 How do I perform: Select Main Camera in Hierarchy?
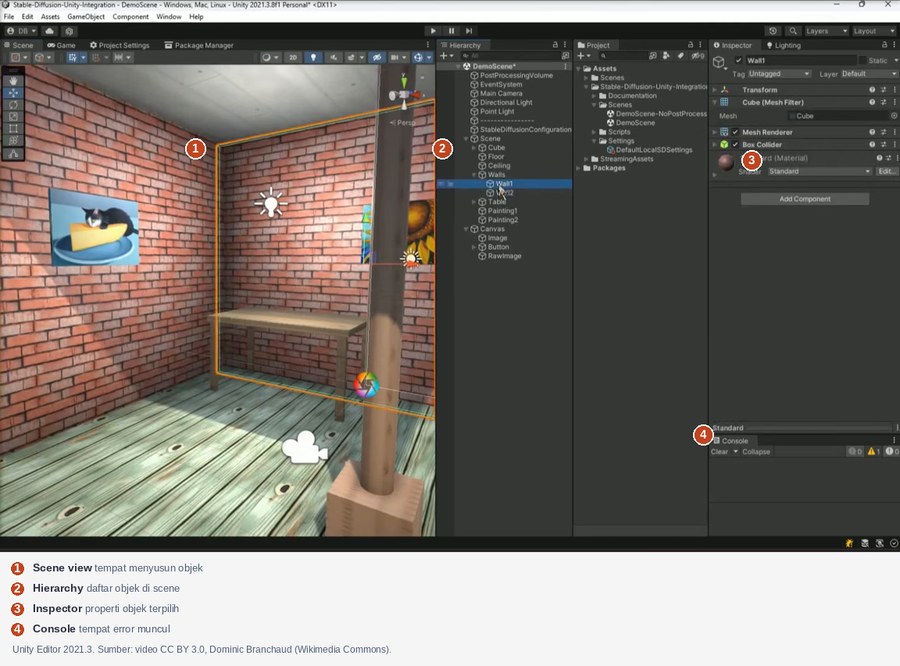501,94
